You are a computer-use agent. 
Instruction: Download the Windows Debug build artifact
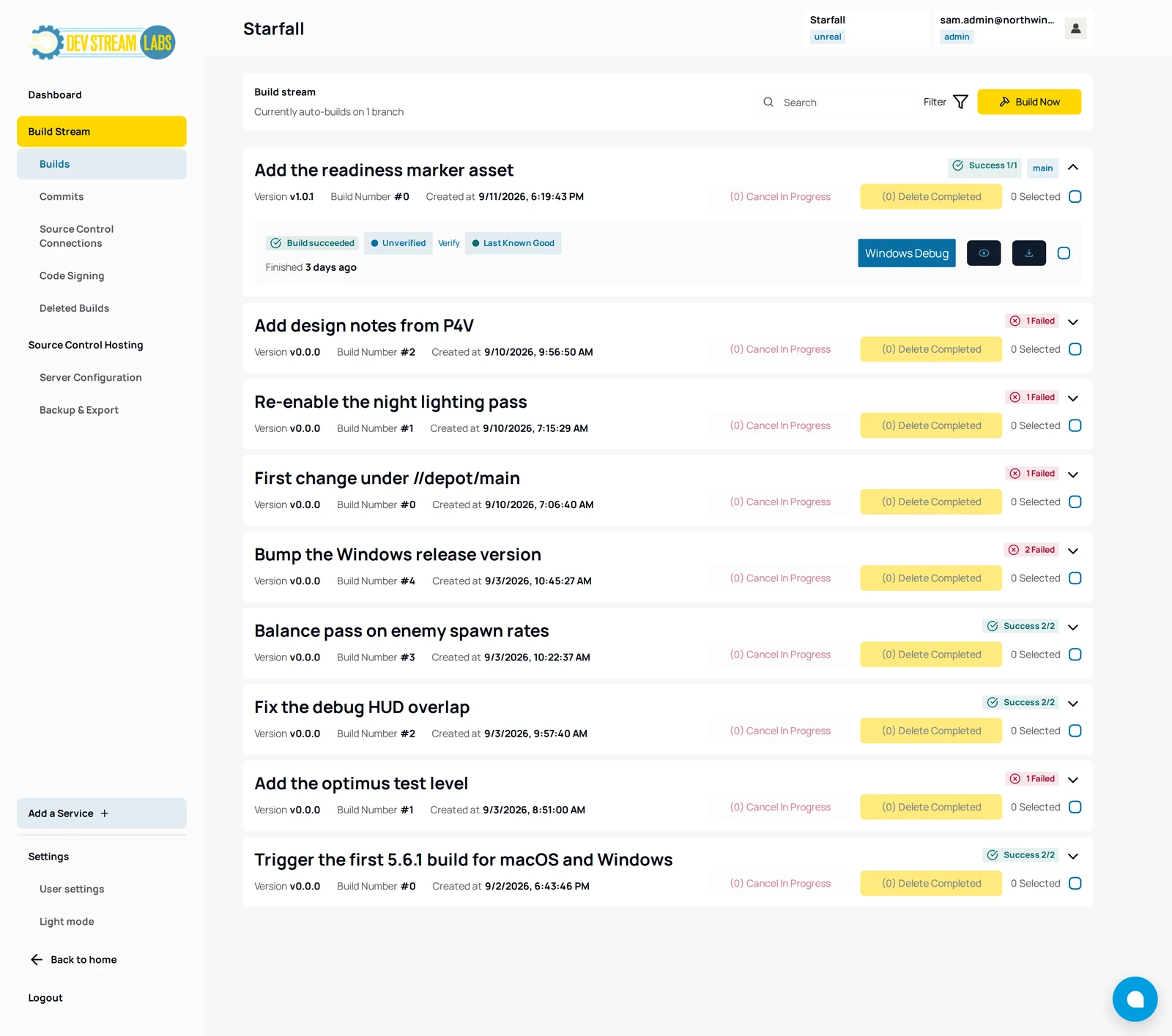(1029, 253)
